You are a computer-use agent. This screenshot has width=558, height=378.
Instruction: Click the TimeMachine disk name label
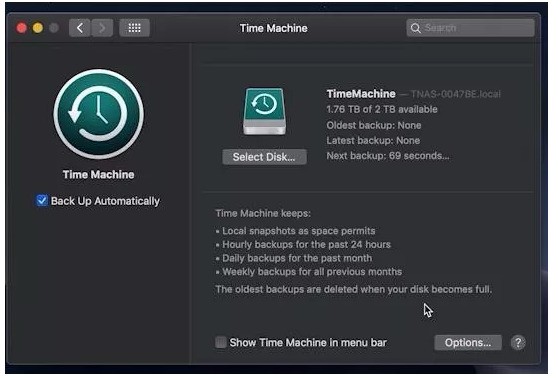361,94
